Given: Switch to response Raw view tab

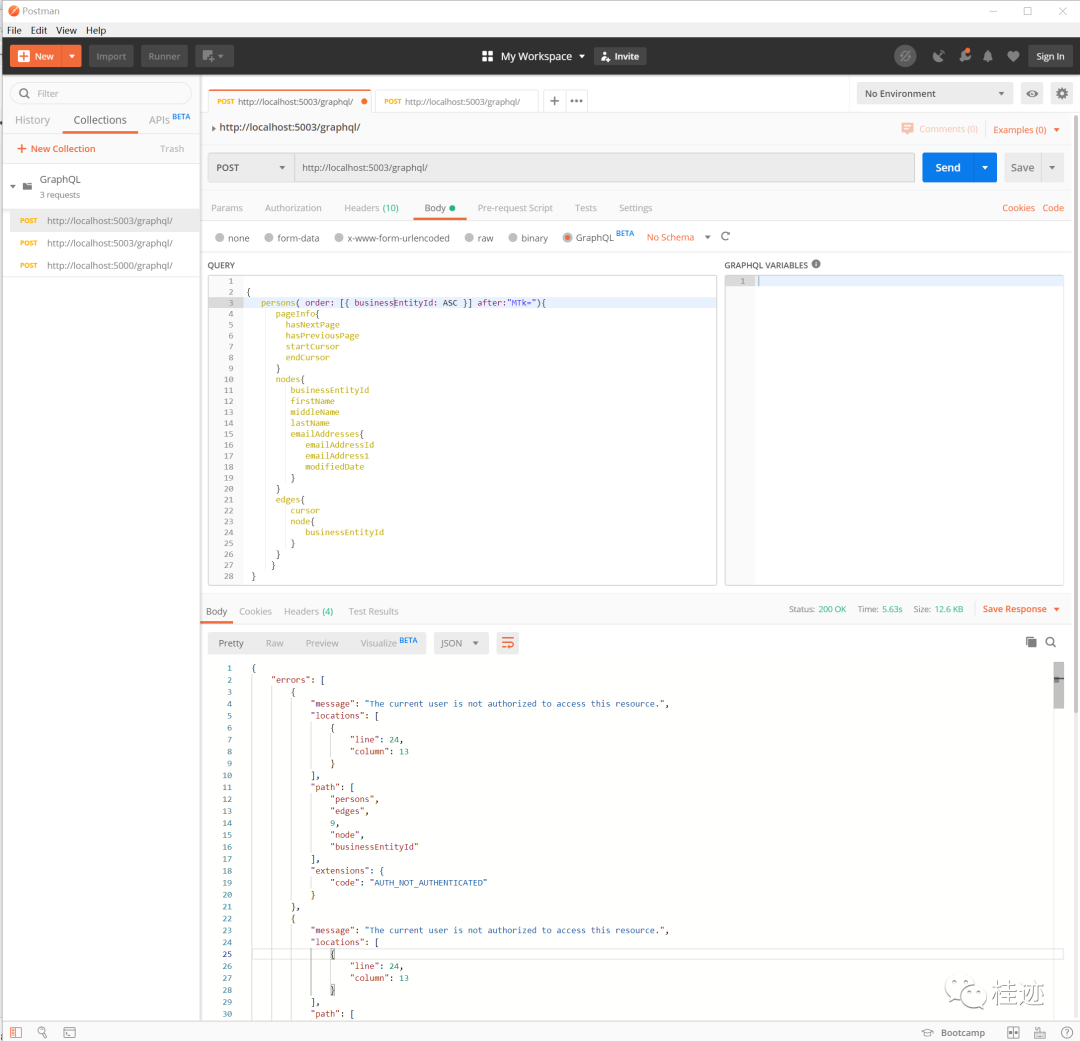Looking at the screenshot, I should [x=274, y=643].
